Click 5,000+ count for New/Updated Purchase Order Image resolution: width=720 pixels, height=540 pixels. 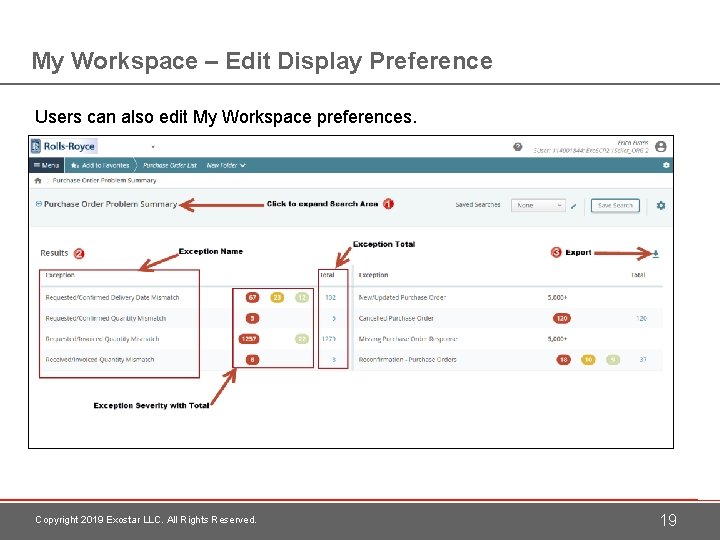pyautogui.click(x=557, y=298)
